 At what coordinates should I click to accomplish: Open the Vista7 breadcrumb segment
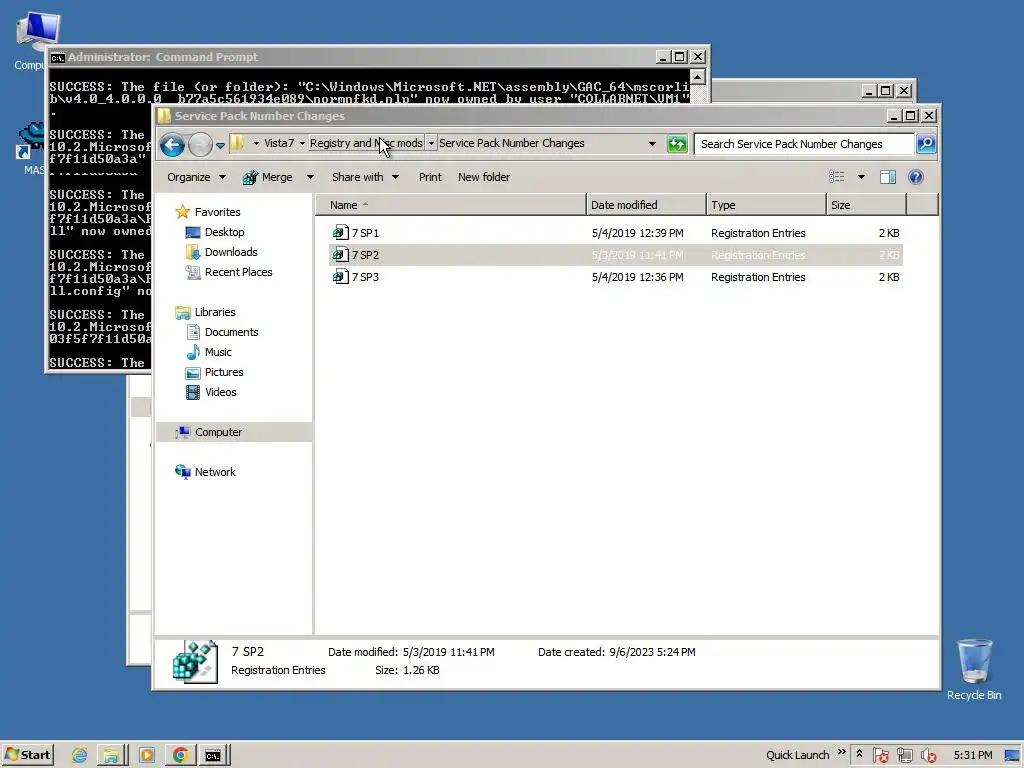[x=279, y=143]
